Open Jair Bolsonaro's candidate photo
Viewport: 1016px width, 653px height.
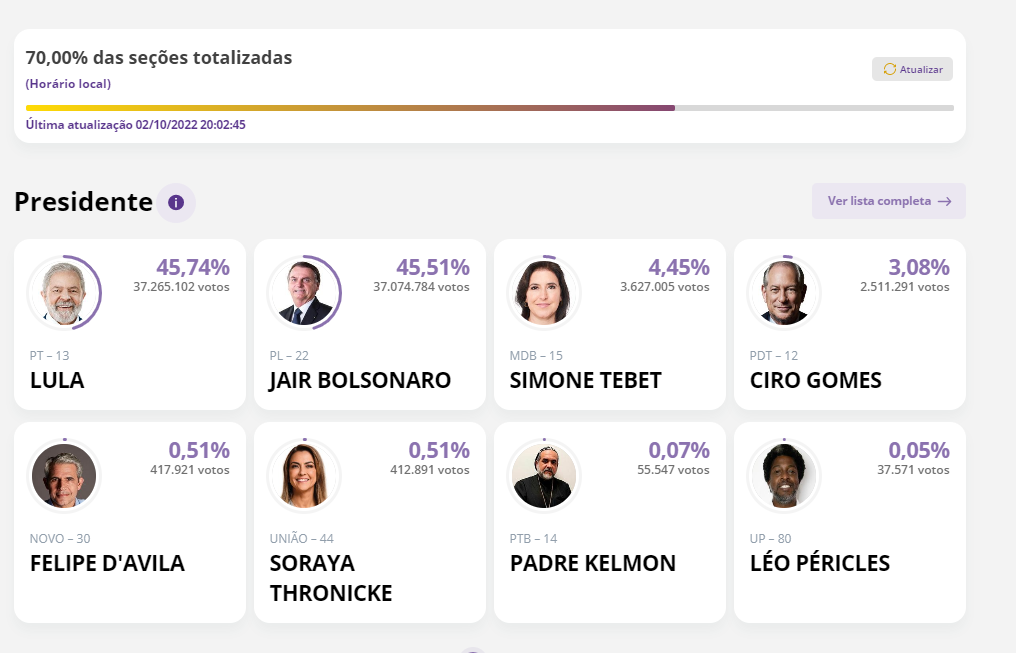[x=304, y=293]
